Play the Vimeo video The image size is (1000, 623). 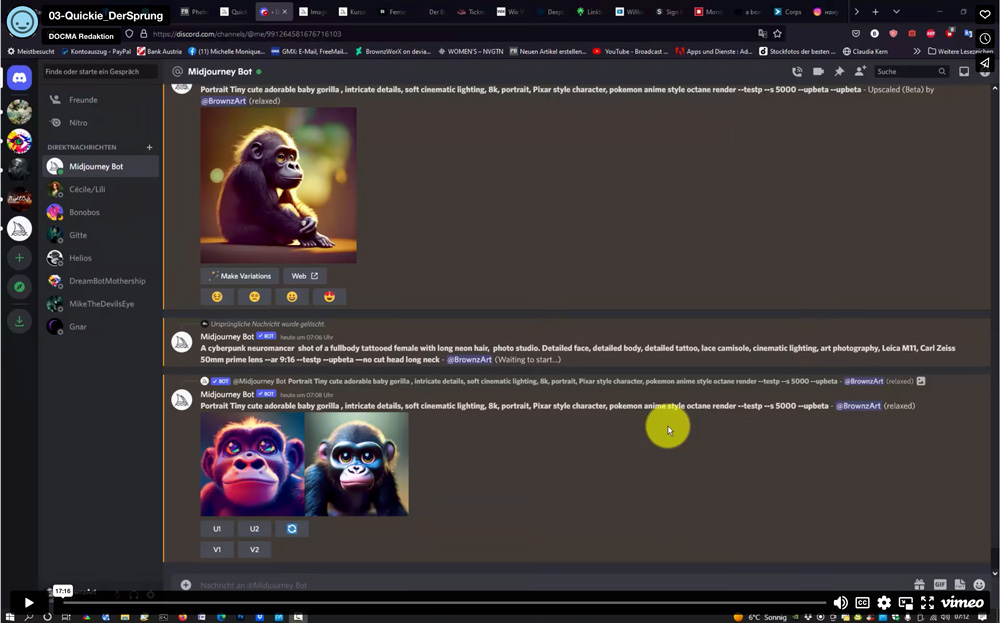29,602
